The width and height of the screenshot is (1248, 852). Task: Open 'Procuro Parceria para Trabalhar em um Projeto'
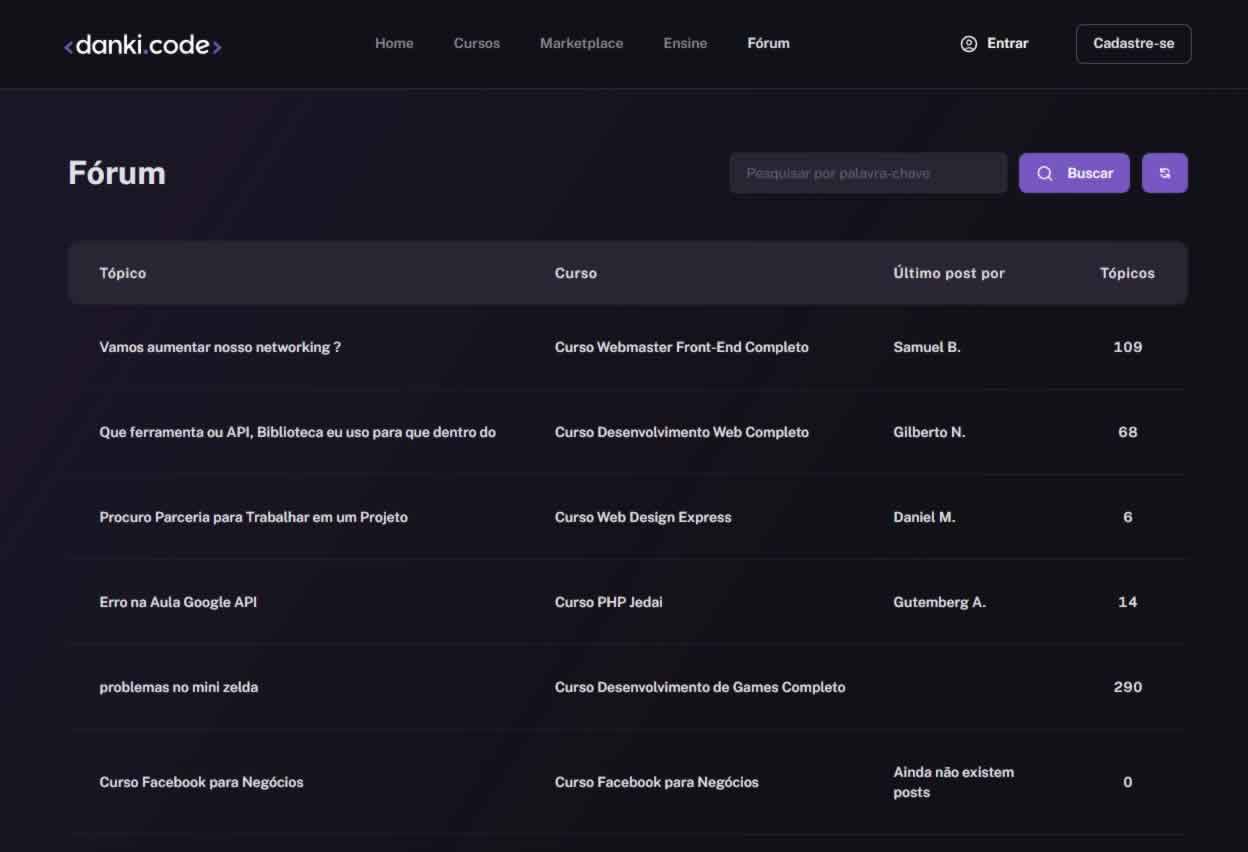[253, 517]
